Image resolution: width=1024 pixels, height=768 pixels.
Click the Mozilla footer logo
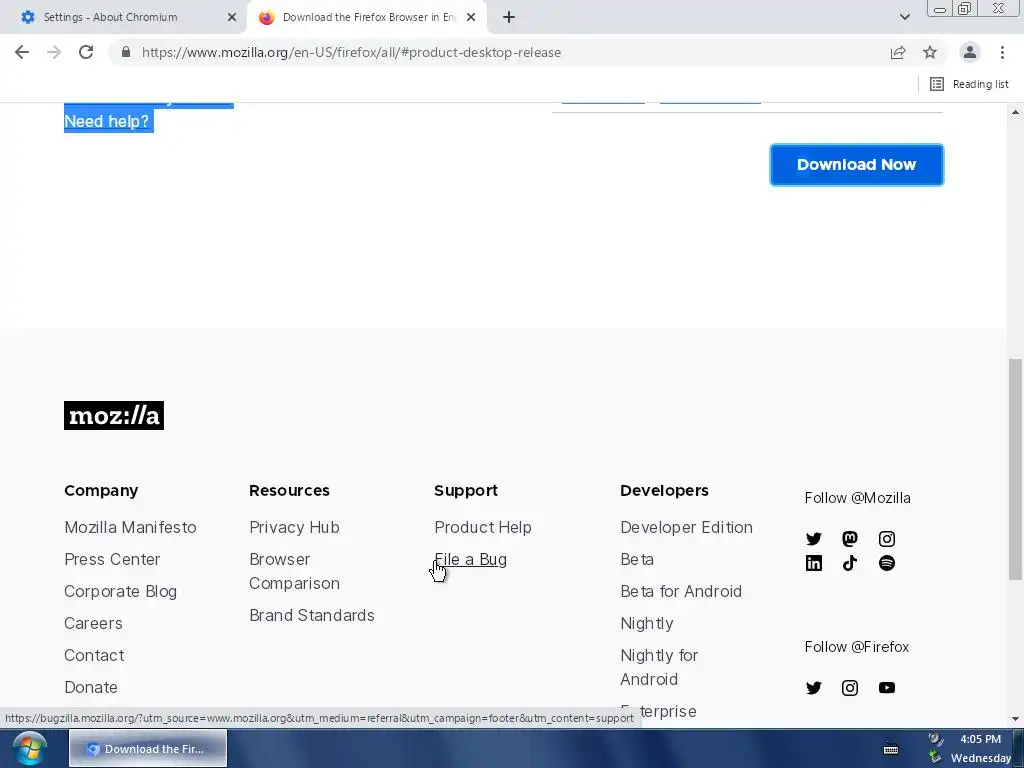click(x=114, y=415)
